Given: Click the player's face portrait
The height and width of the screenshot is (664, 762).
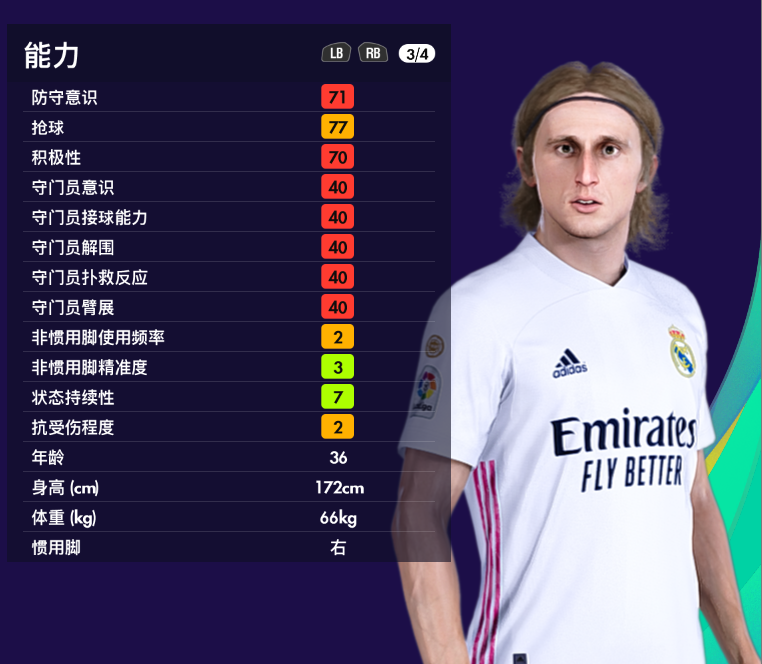Looking at the screenshot, I should pos(589,168).
